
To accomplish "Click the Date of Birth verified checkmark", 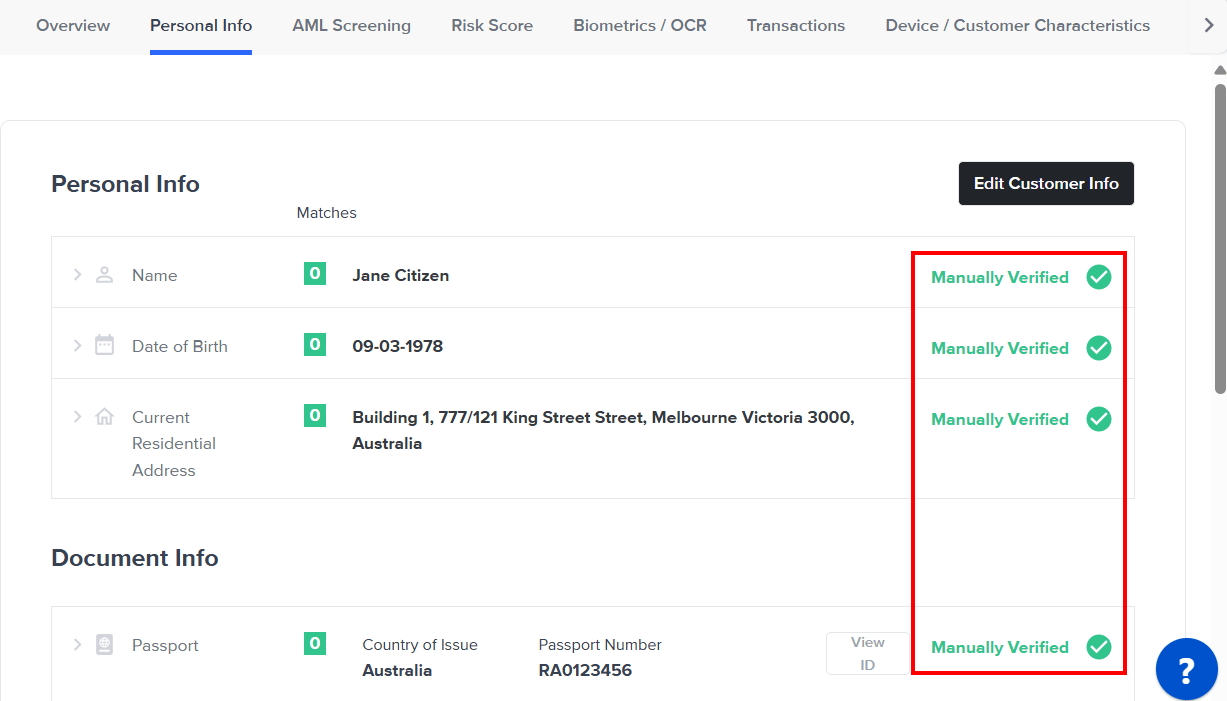I will click(1099, 348).
